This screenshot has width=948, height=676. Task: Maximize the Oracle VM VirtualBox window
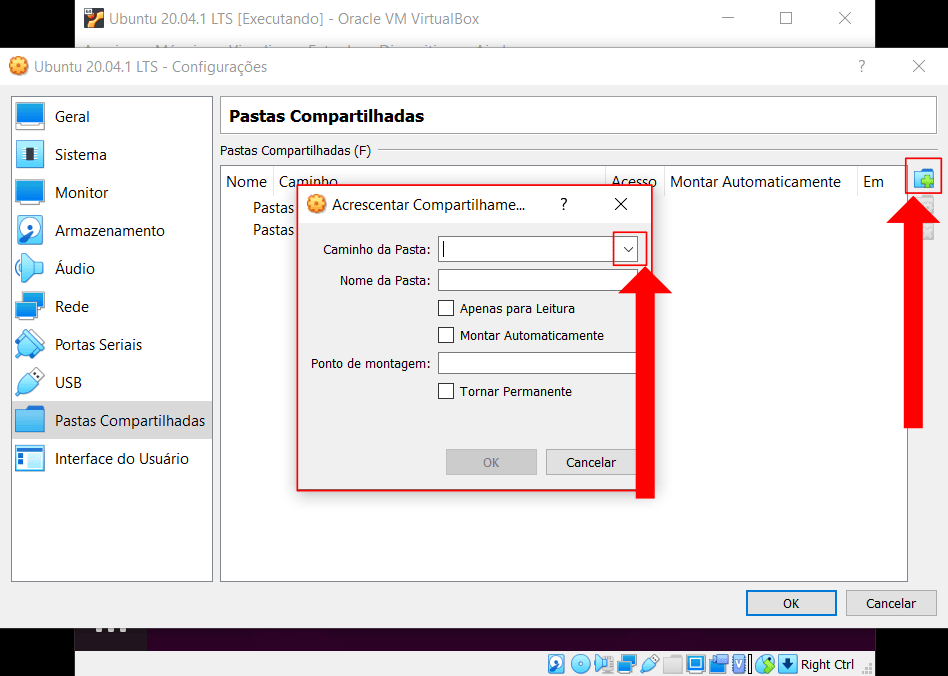786,18
